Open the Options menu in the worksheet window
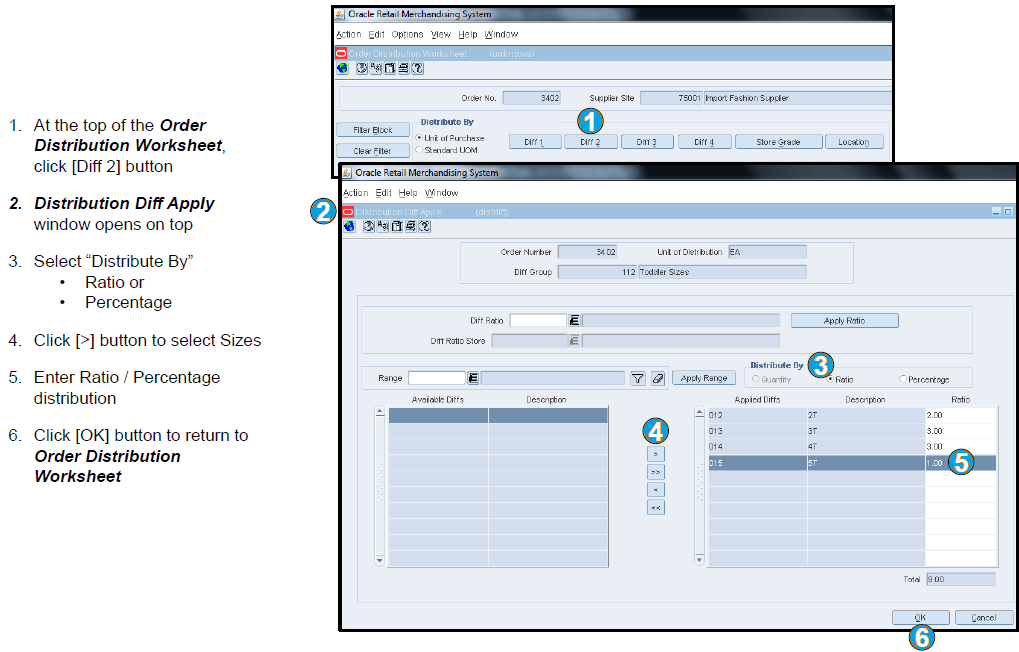 coord(407,33)
